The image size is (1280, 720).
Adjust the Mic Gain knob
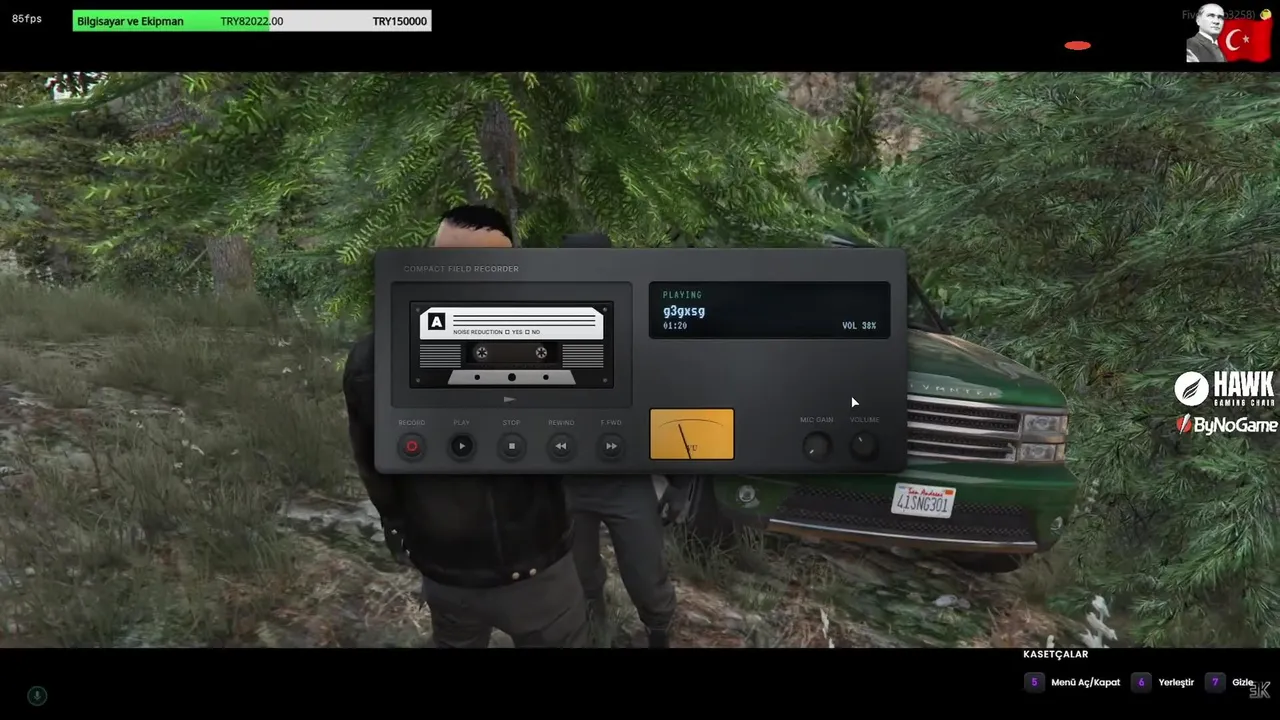point(817,446)
